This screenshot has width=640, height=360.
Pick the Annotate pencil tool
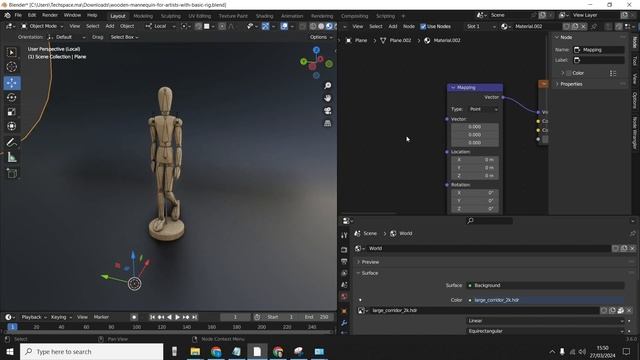coord(11,142)
